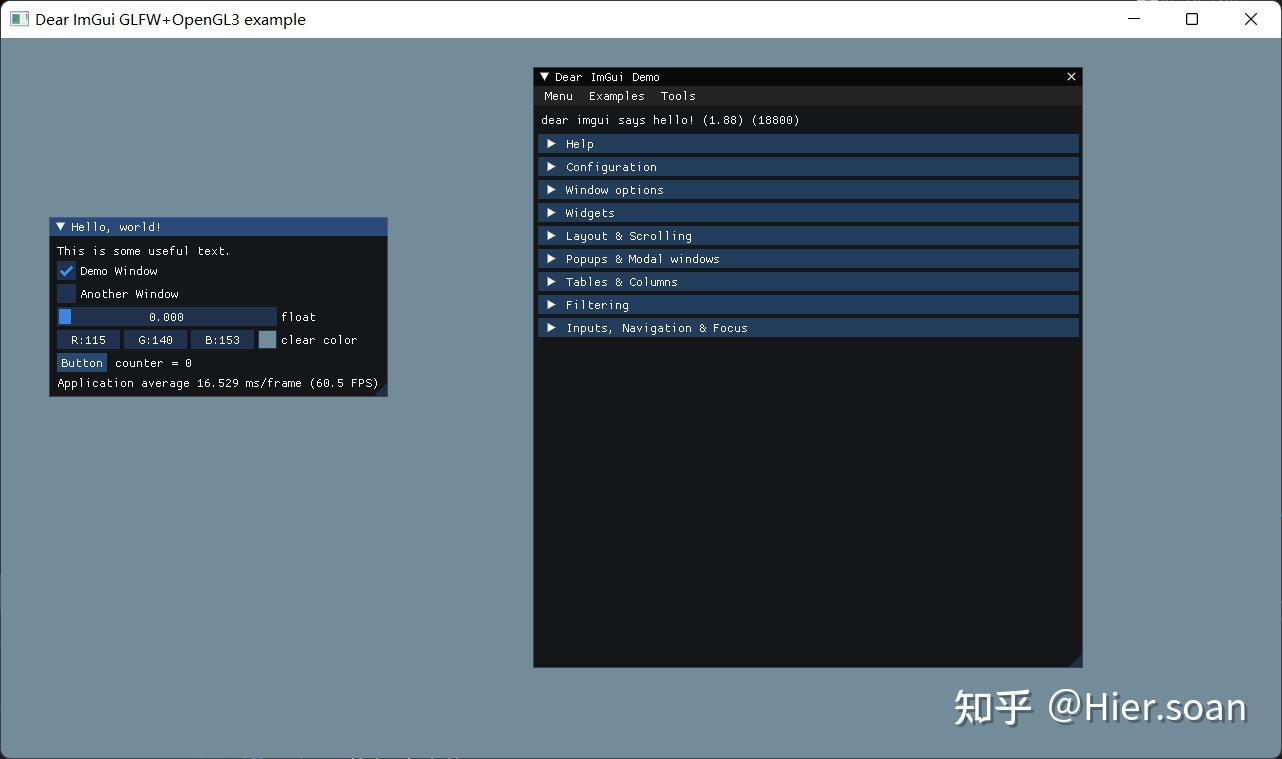The width and height of the screenshot is (1282, 759).
Task: Click the app icon in the OS title bar
Action: tap(19, 19)
